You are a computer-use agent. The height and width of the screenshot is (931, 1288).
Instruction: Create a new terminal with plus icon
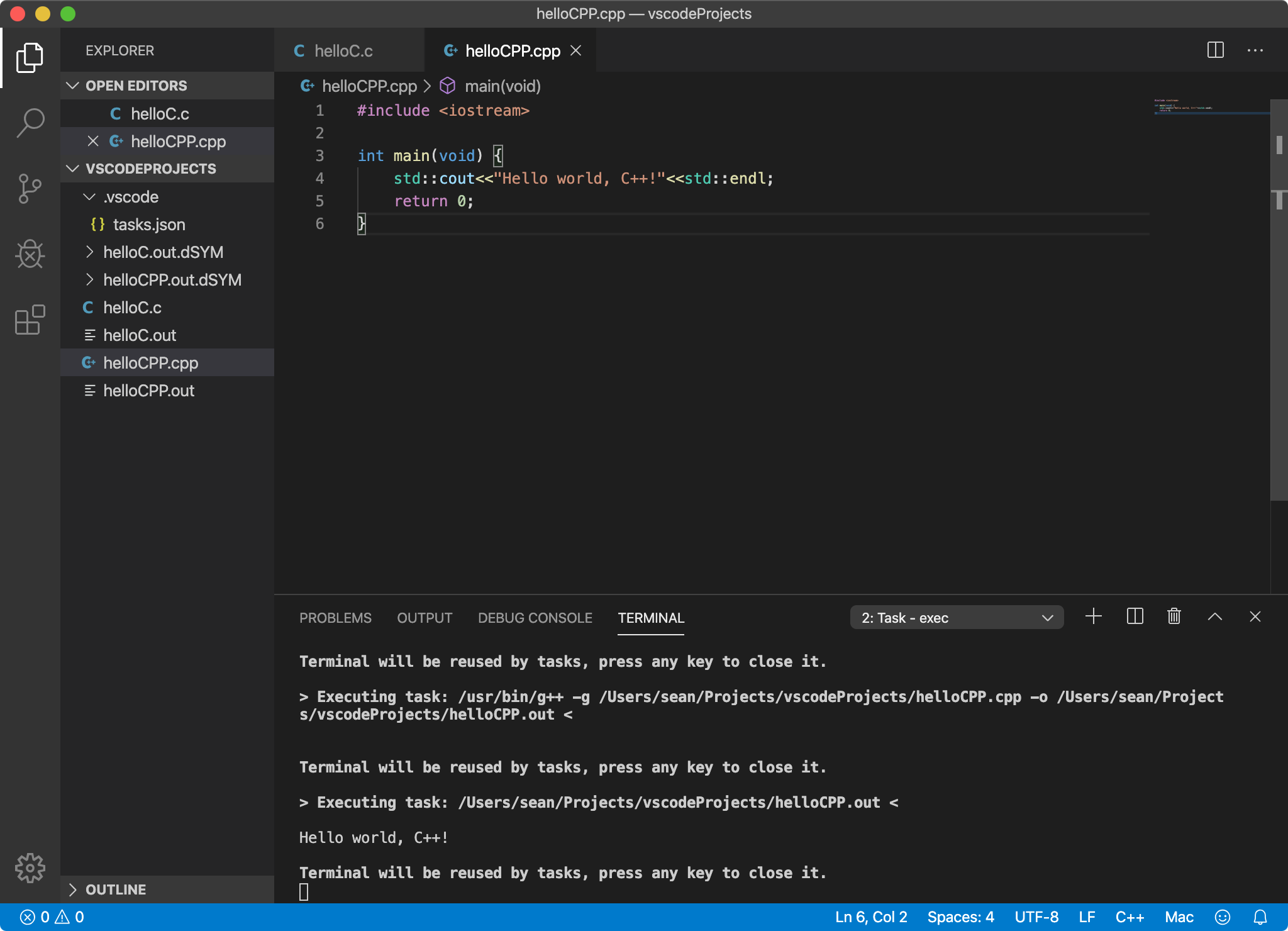[1094, 616]
